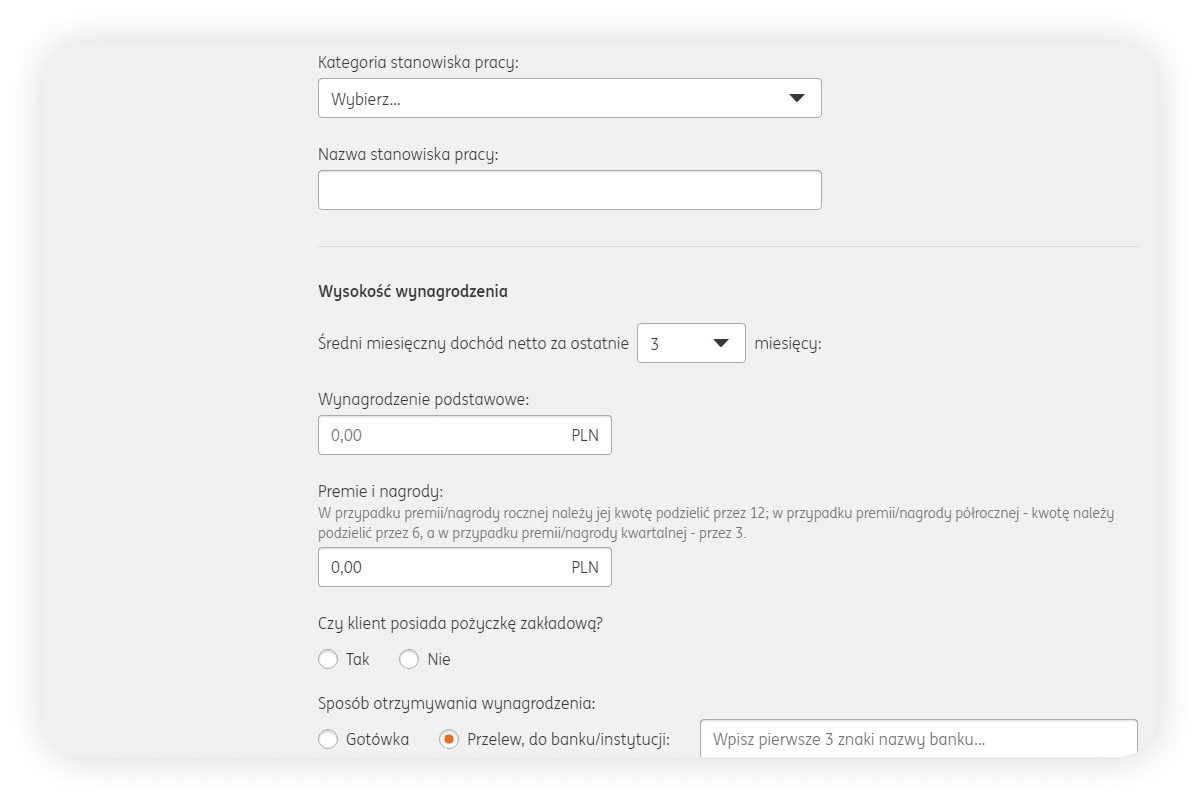1200x800 pixels.
Task: Click the Premie i nagrody label
Action: click(x=380, y=492)
